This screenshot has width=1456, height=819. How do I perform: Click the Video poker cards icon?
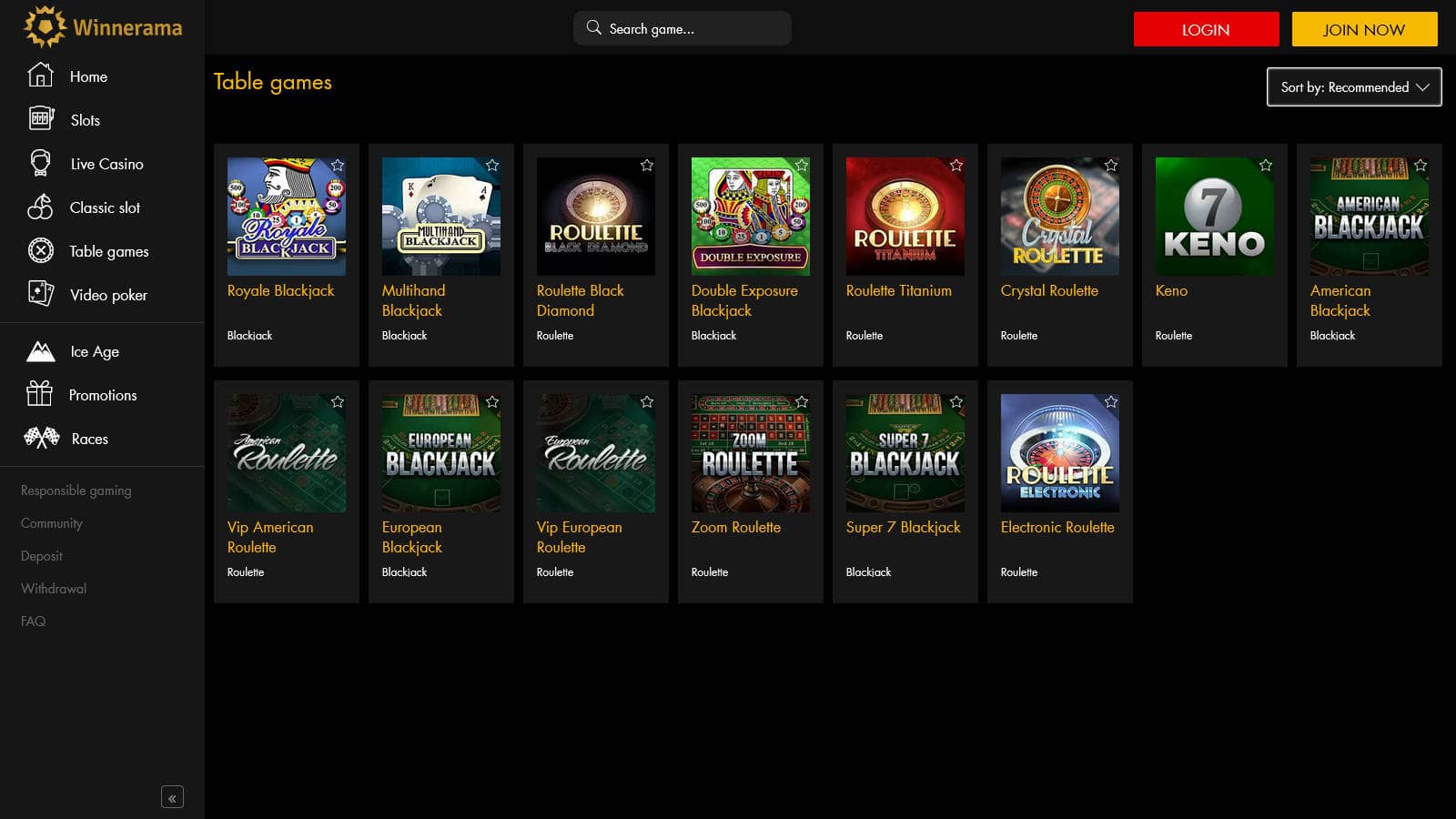[x=41, y=293]
